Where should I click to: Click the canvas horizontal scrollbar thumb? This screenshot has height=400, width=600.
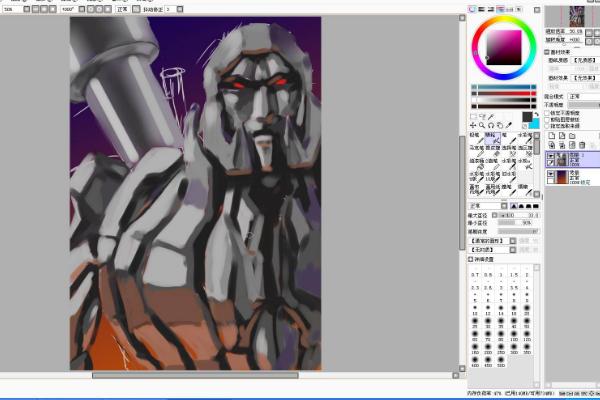coord(195,376)
